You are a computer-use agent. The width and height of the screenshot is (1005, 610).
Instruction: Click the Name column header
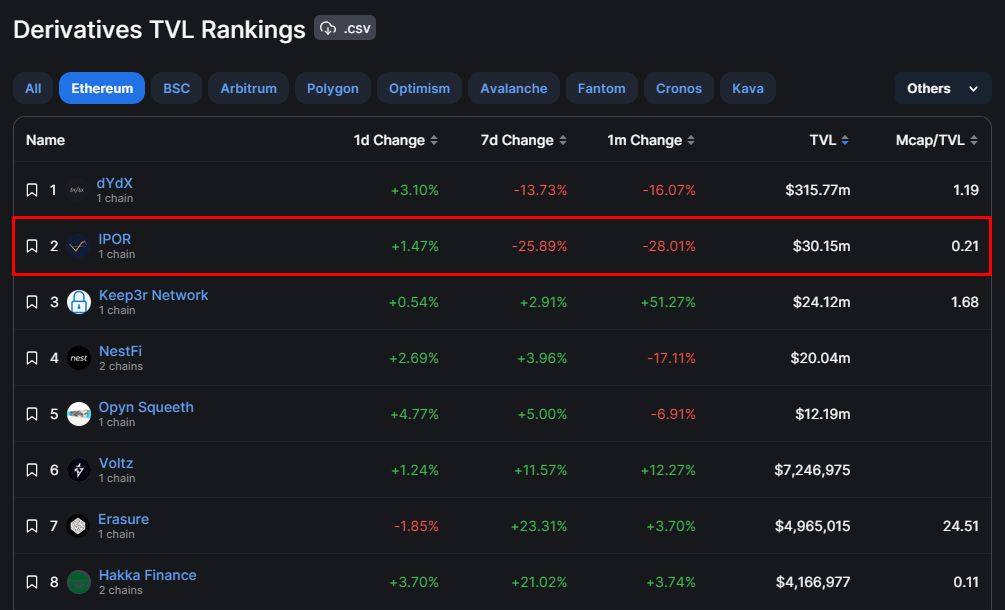(46, 140)
